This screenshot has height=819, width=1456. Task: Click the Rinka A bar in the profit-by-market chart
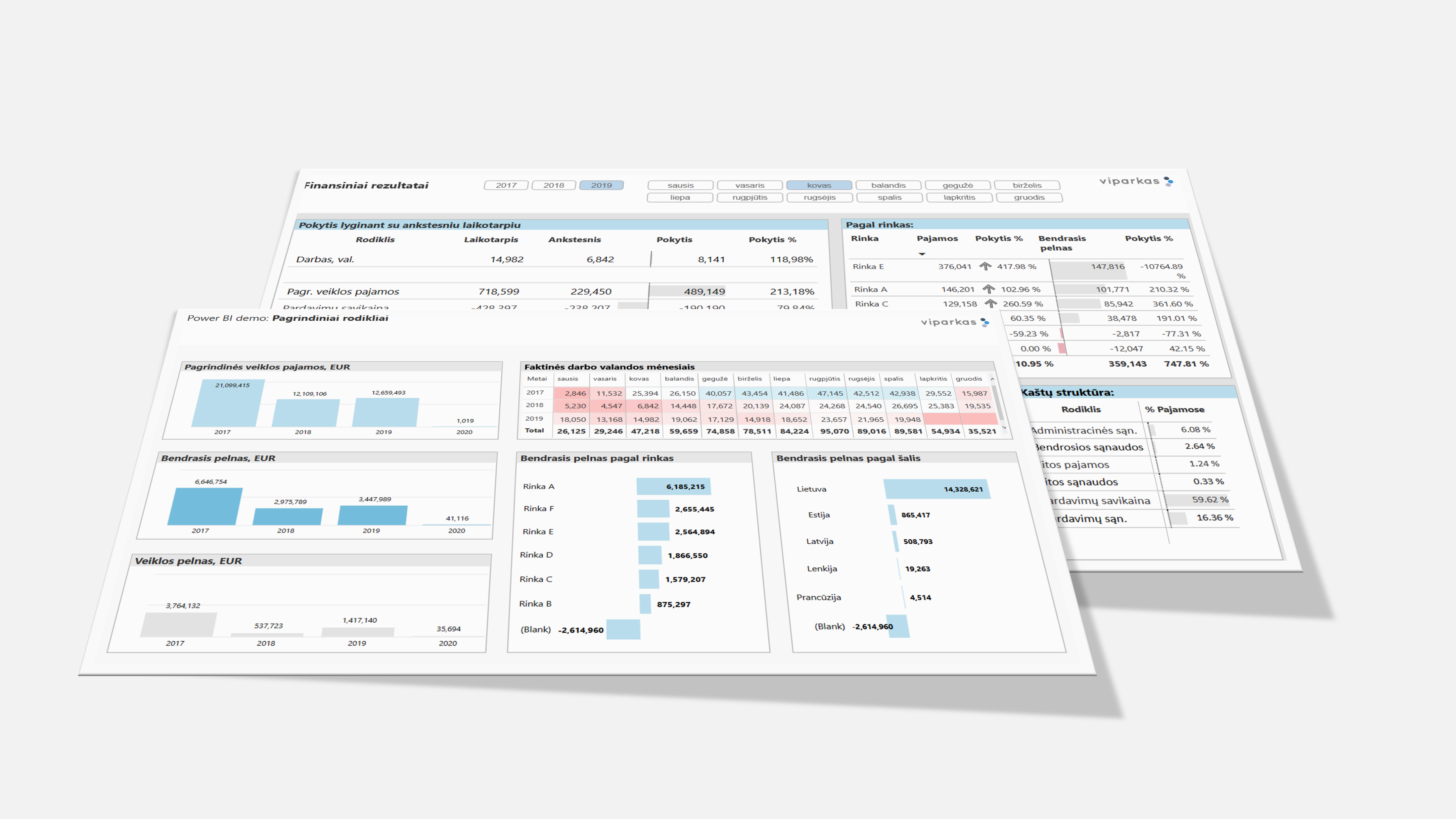673,486
